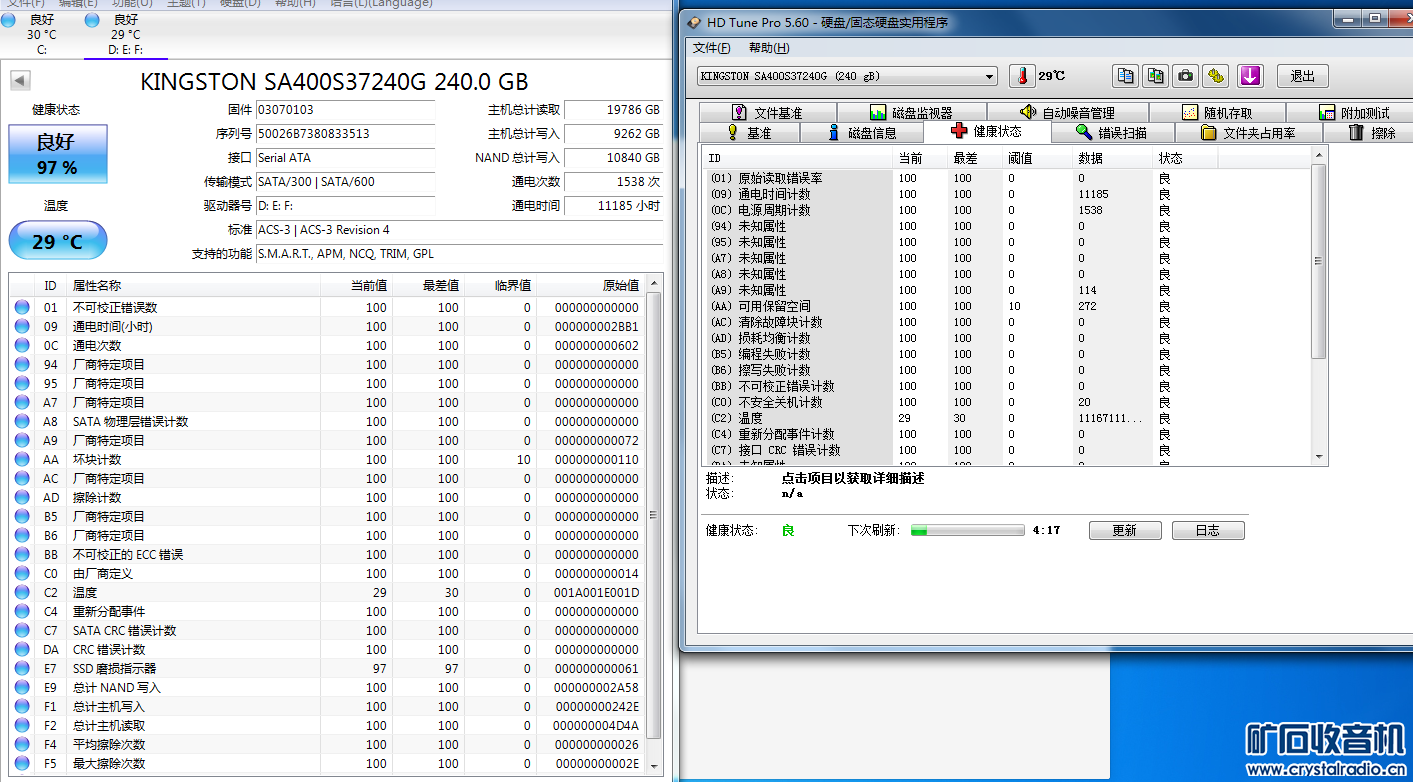Screen dimensions: 1413x782
Task: Select the (C2) 温度 row in HD Tune
Action: tap(1005, 418)
